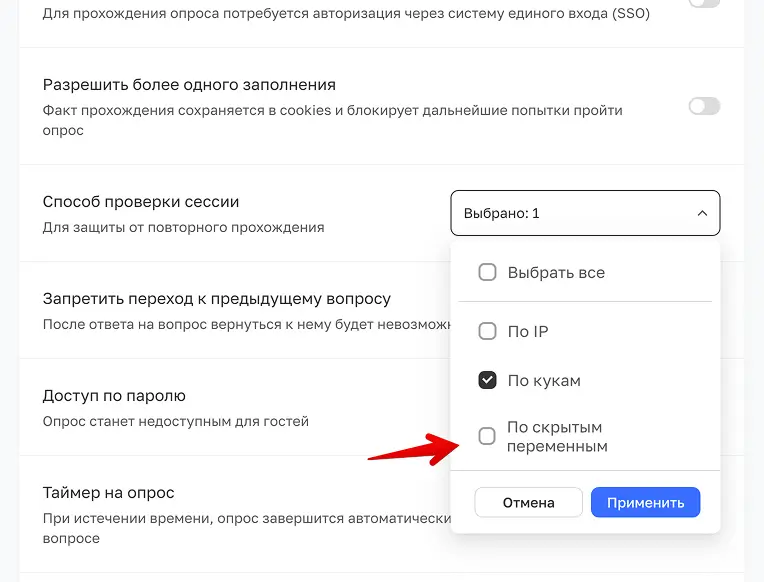Click the 'Запретить переход к предыдущему вопросу' heading
764x582 pixels.
[x=217, y=299]
